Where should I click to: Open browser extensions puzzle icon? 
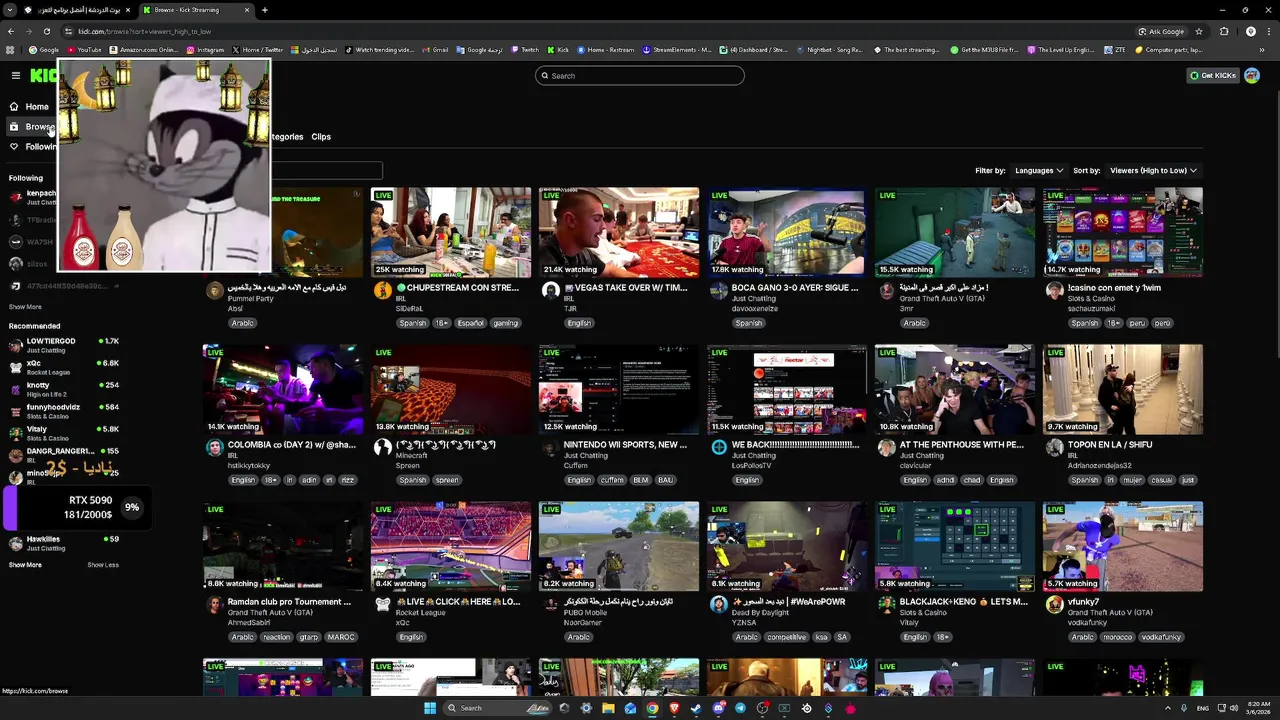1224,31
